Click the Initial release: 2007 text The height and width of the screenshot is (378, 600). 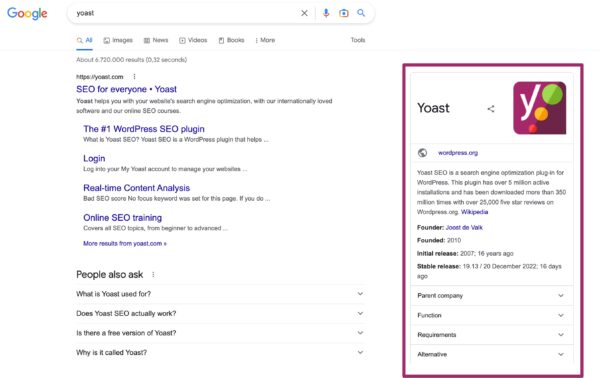[x=465, y=253]
